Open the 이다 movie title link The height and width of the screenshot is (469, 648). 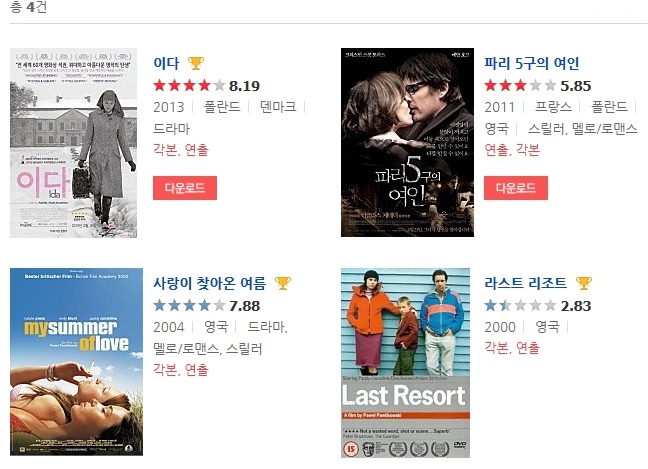166,63
